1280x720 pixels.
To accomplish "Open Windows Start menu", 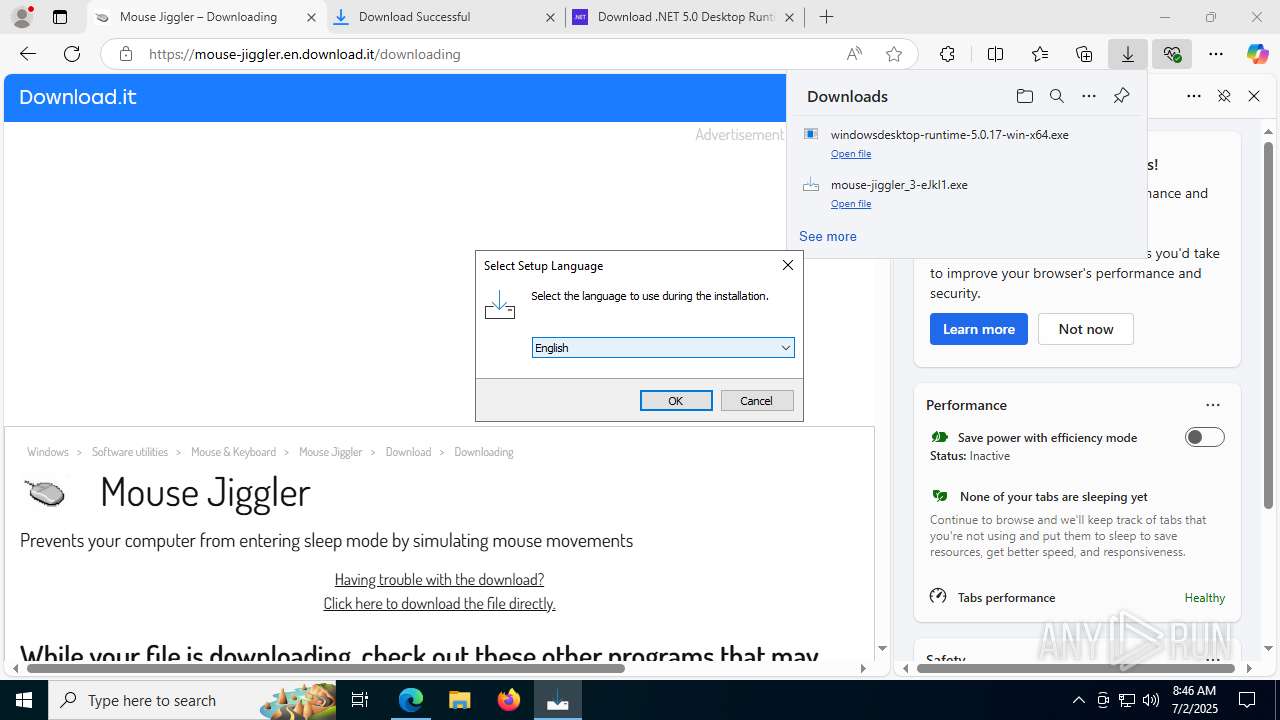I will [24, 700].
